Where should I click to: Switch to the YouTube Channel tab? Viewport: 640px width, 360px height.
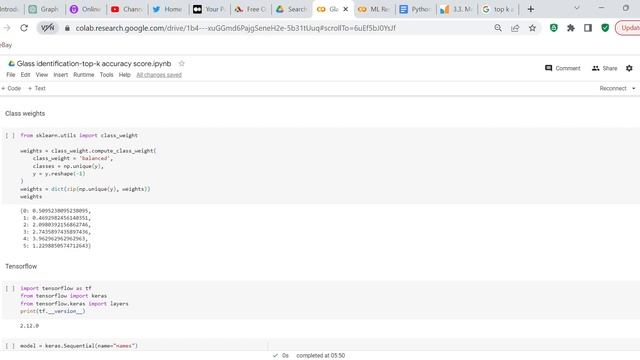(x=127, y=9)
